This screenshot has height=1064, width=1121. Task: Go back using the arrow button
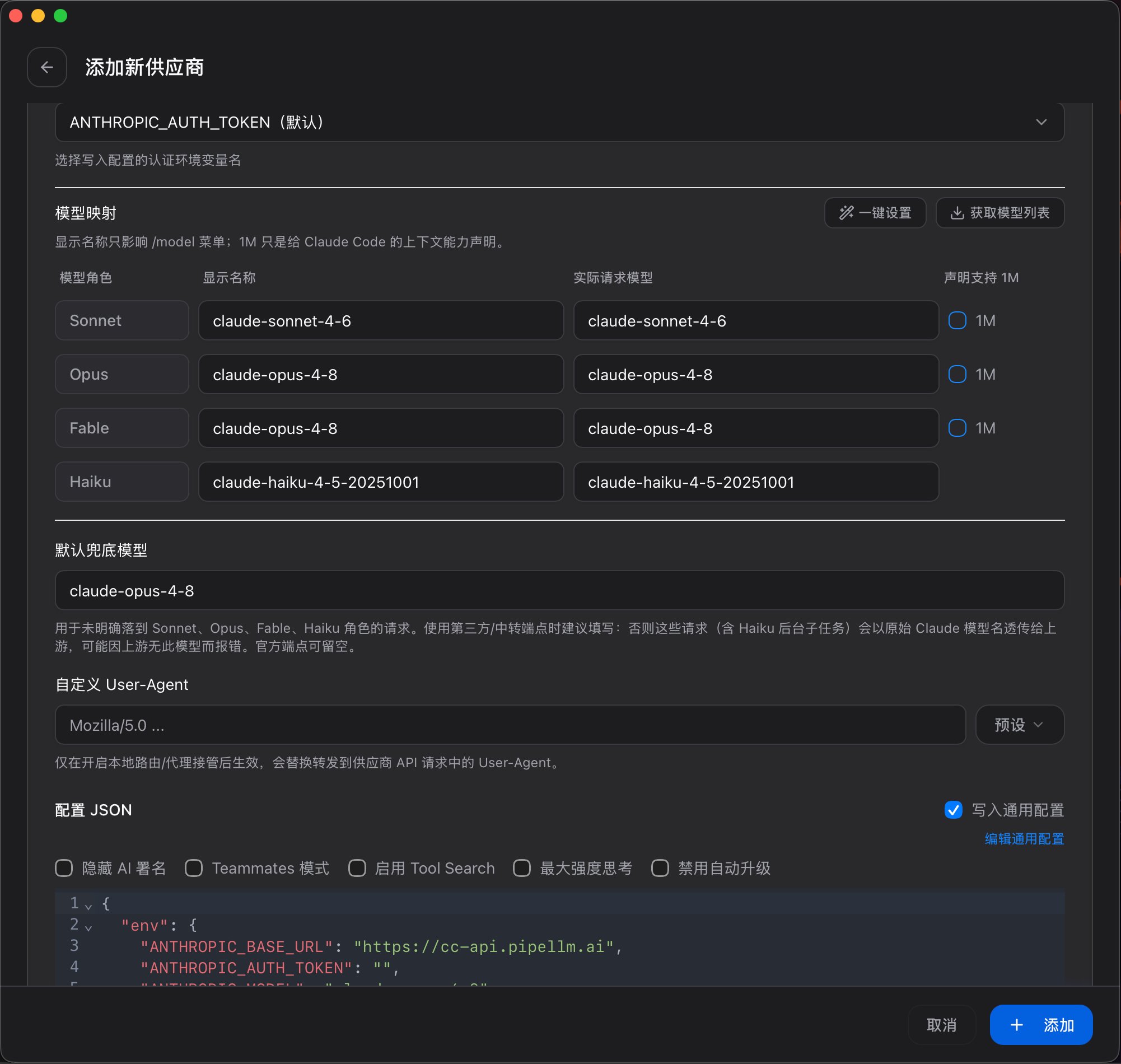point(46,68)
